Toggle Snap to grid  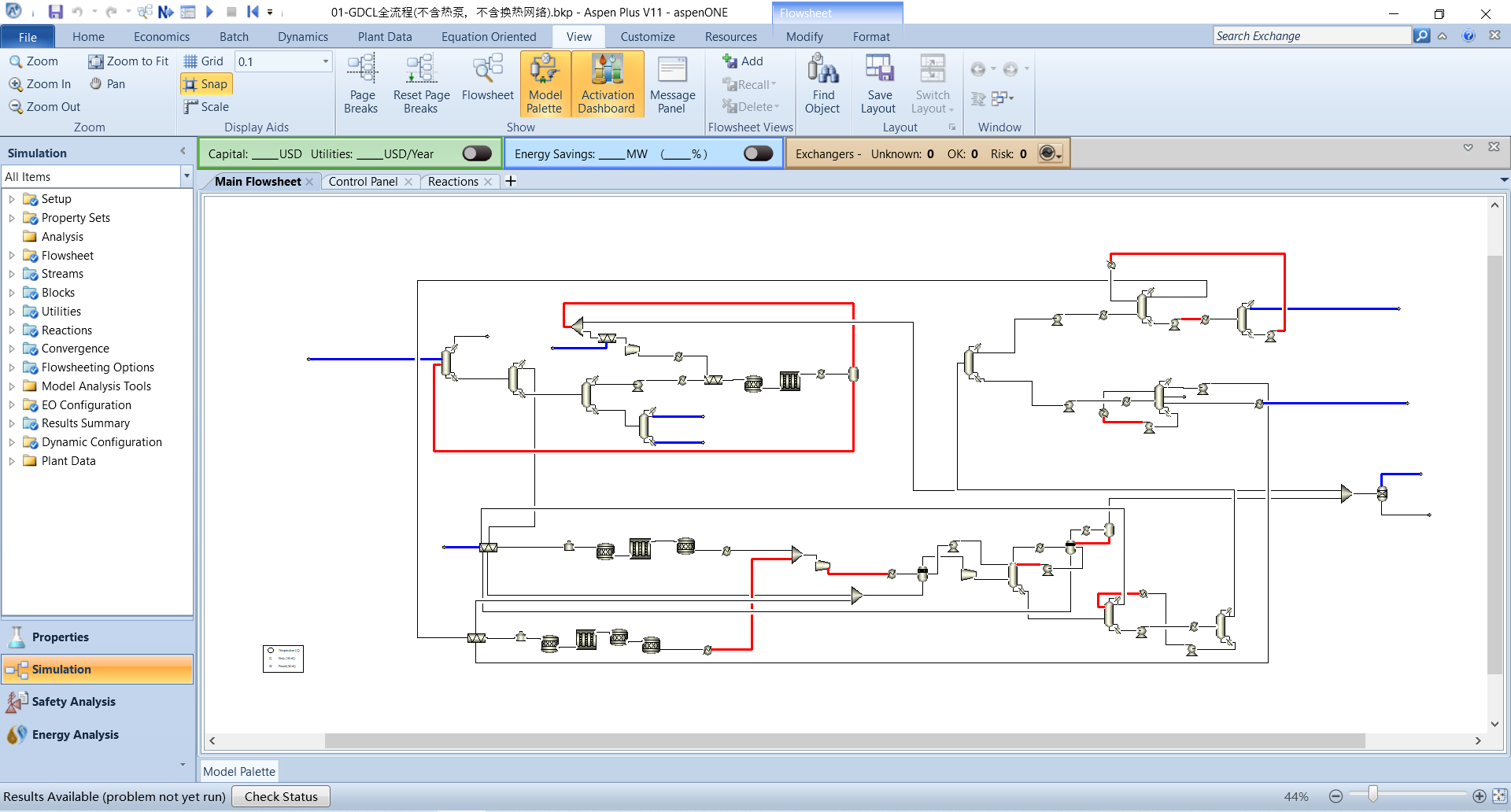pyautogui.click(x=205, y=84)
